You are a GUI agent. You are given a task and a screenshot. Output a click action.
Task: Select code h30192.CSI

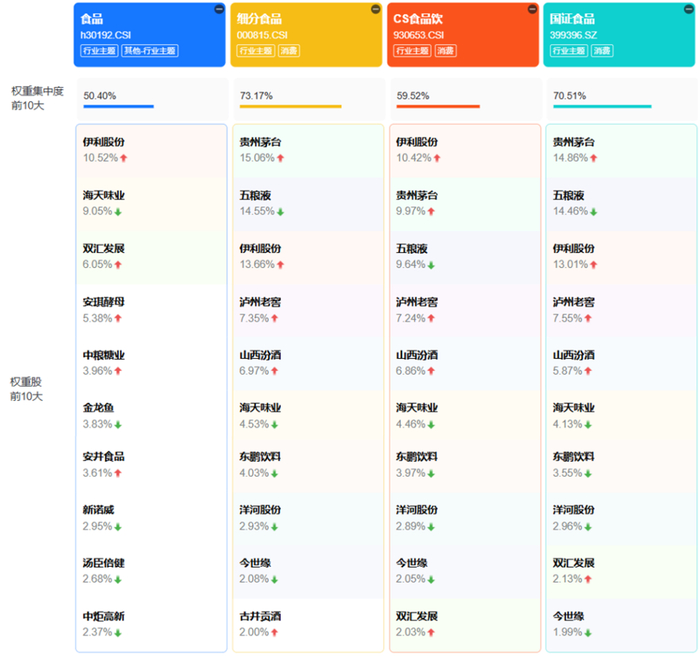click(x=106, y=35)
